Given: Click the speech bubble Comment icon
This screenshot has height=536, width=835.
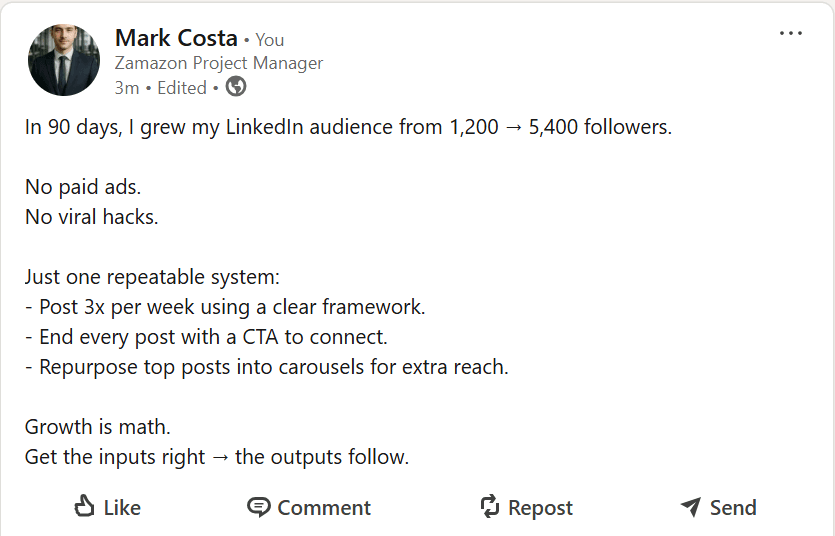Looking at the screenshot, I should [x=259, y=507].
